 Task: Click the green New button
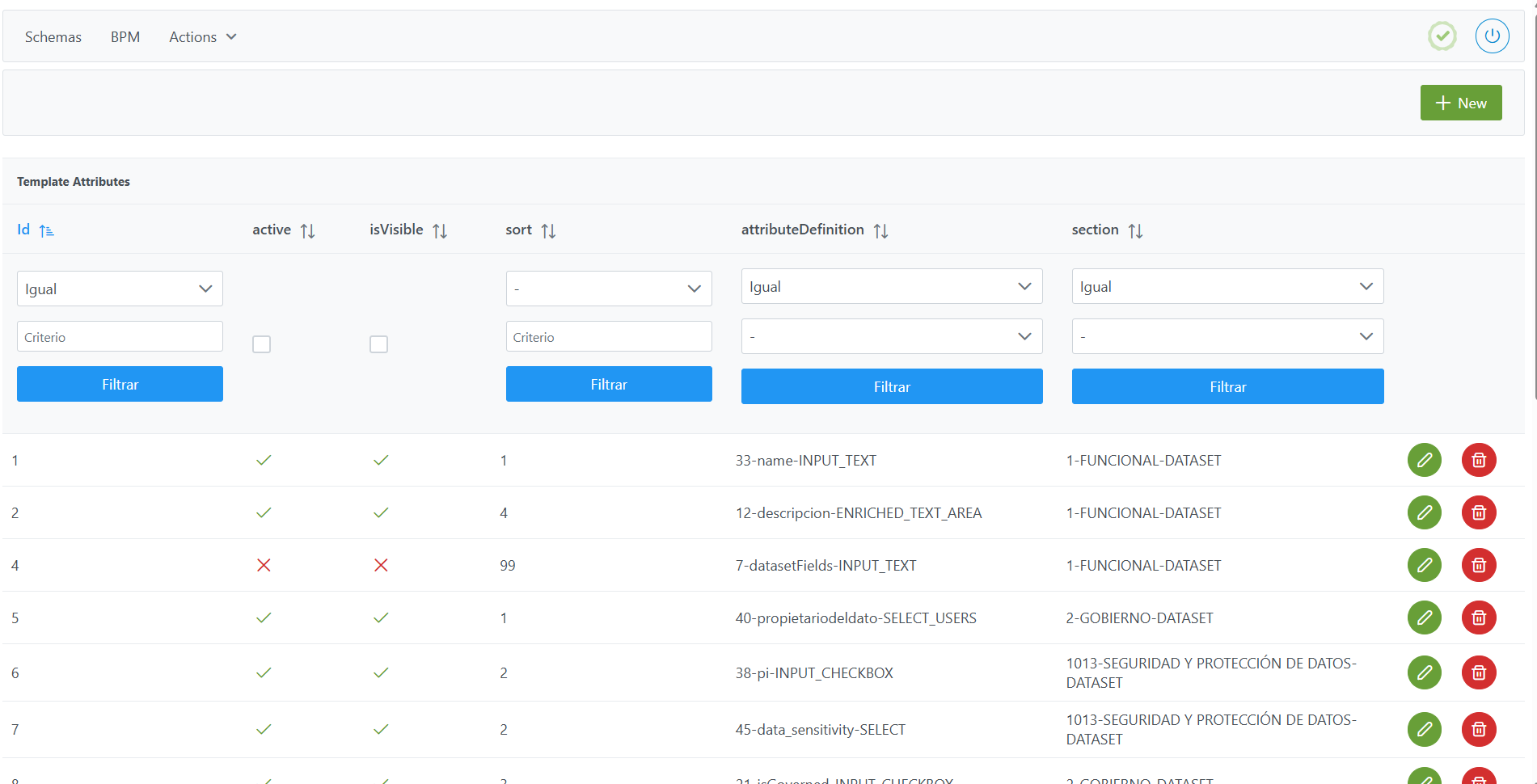coord(1460,103)
